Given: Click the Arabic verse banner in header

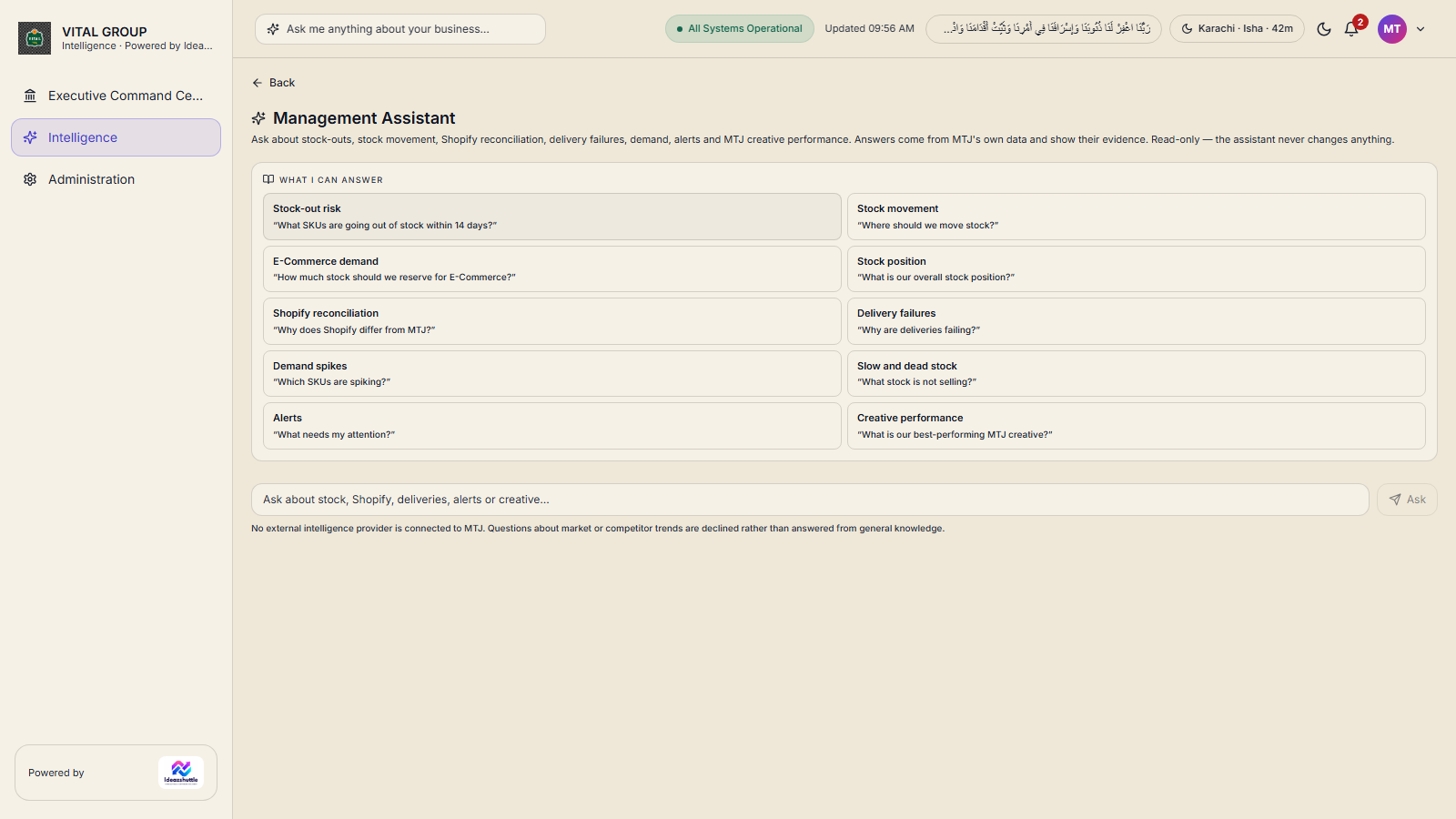Looking at the screenshot, I should [x=1043, y=28].
